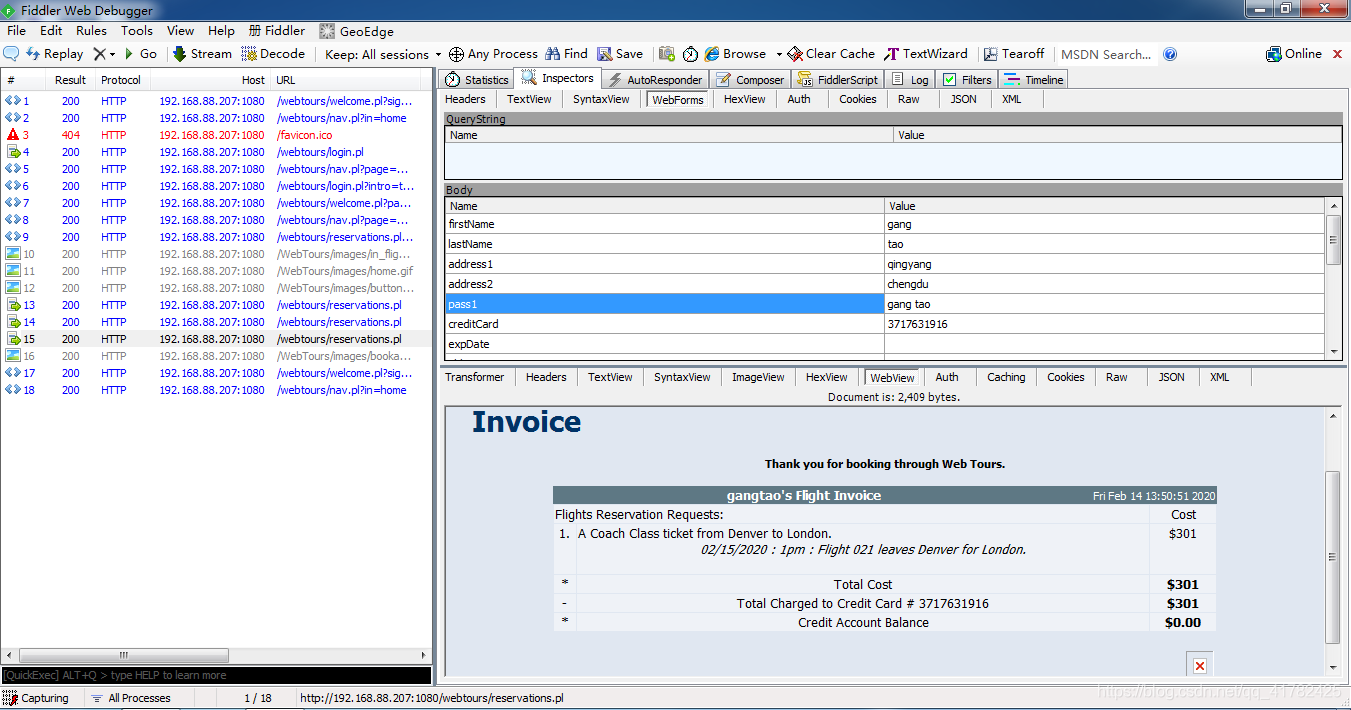The image size is (1351, 710).
Task: Click the Remove X toolbar icon
Action: [x=99, y=54]
